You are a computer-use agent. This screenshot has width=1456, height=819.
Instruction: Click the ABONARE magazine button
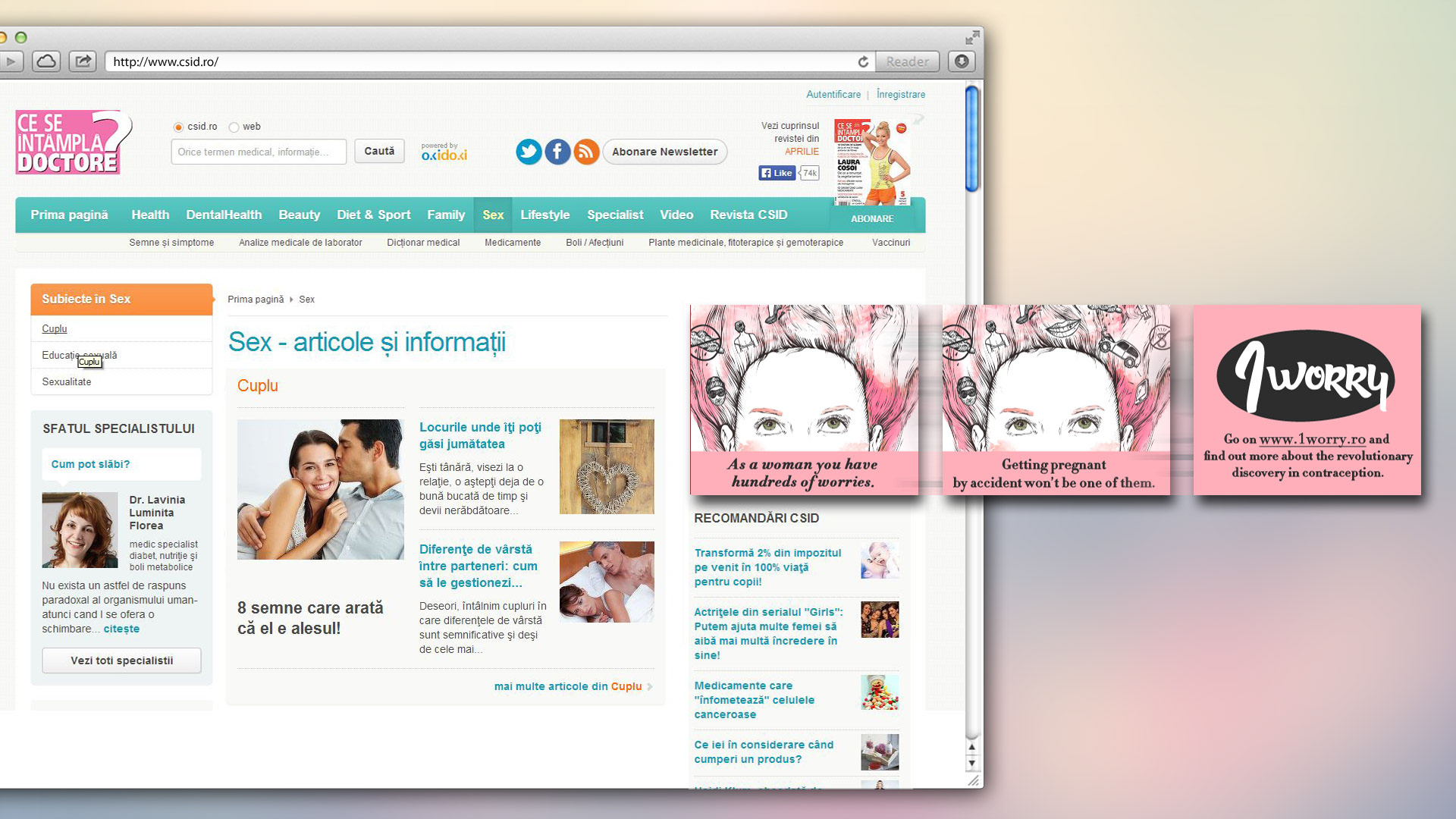[872, 218]
